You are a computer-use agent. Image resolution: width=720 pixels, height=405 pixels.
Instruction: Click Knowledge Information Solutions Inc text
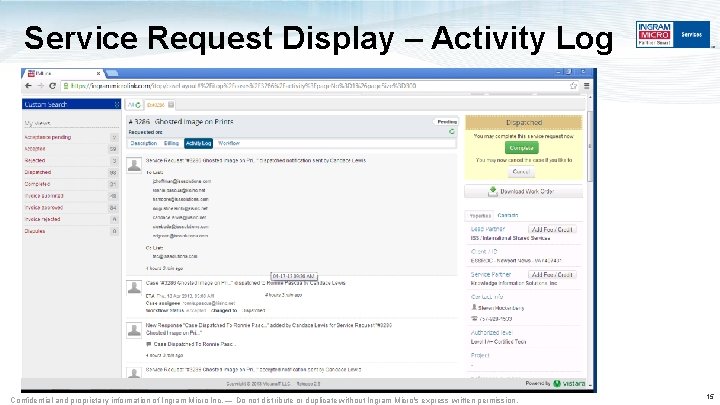click(x=513, y=283)
